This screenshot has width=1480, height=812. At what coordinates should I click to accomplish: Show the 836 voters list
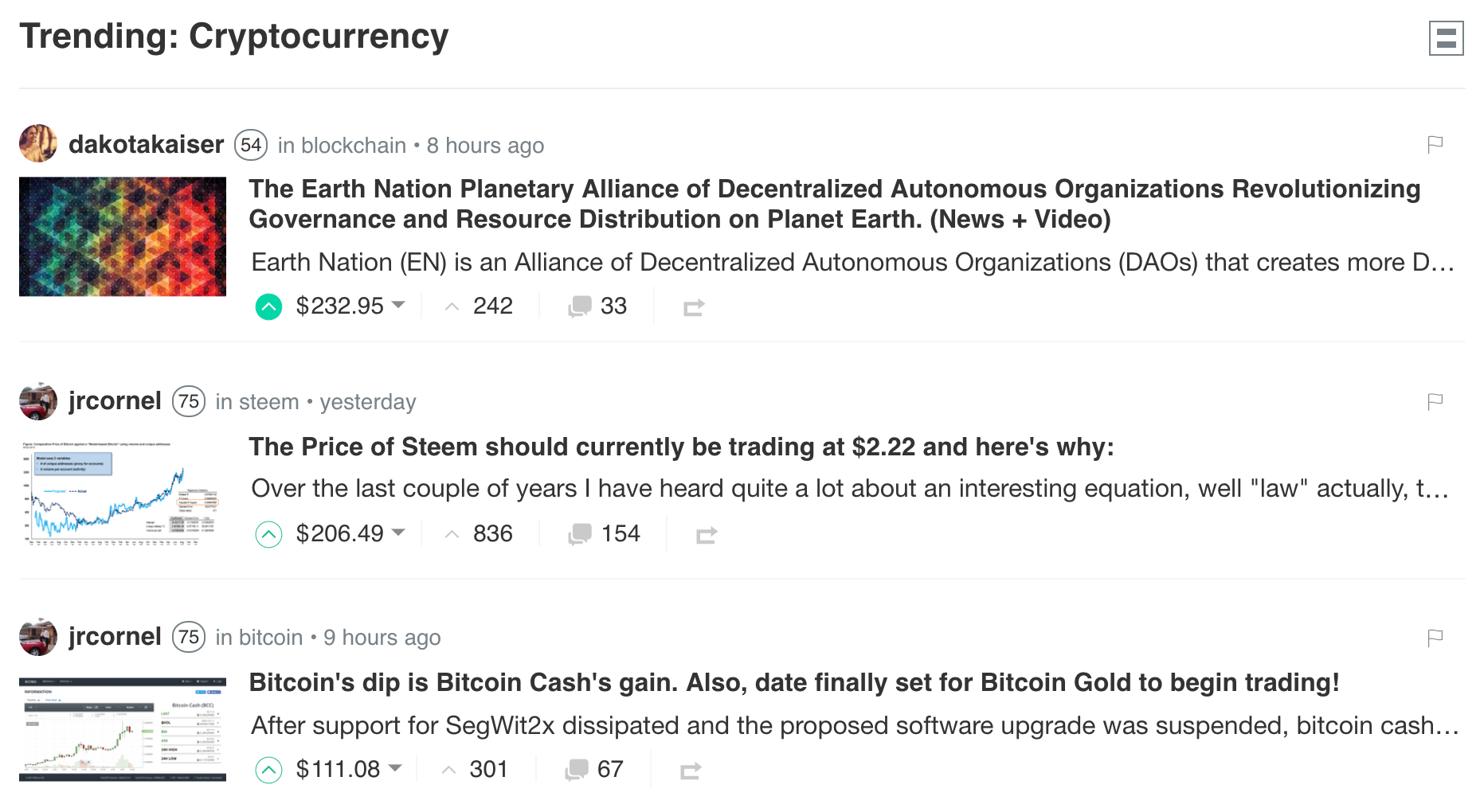tap(491, 534)
